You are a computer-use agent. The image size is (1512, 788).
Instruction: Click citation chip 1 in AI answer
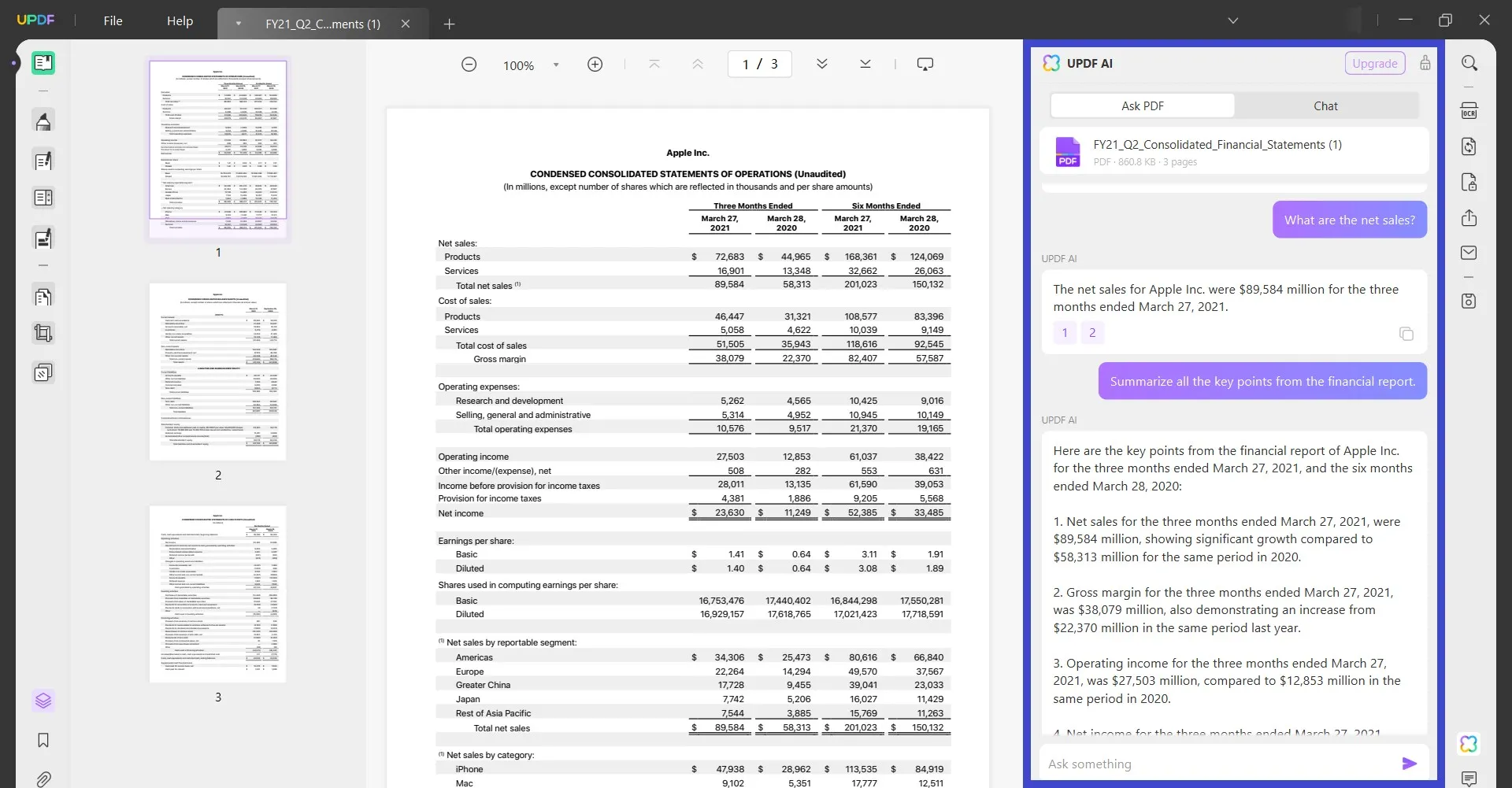(1064, 332)
